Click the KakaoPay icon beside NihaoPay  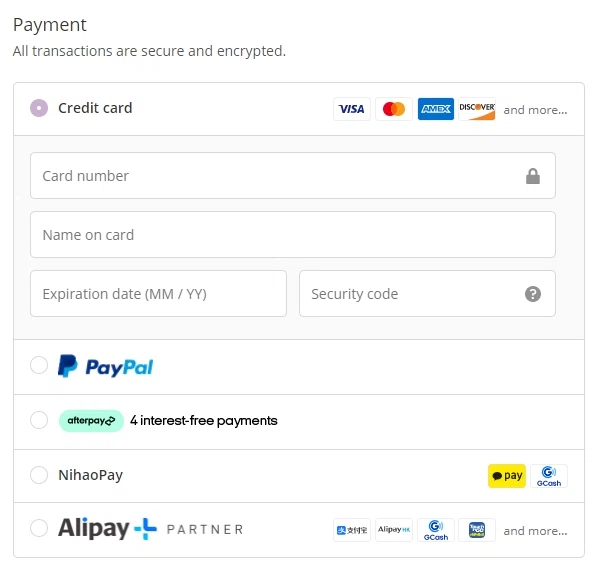(x=506, y=476)
